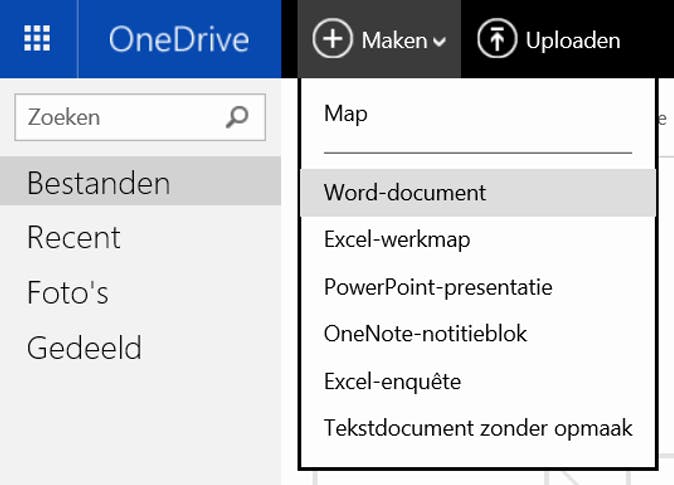Click the magnifying glass search icon
The width and height of the screenshot is (674, 485).
point(237,118)
